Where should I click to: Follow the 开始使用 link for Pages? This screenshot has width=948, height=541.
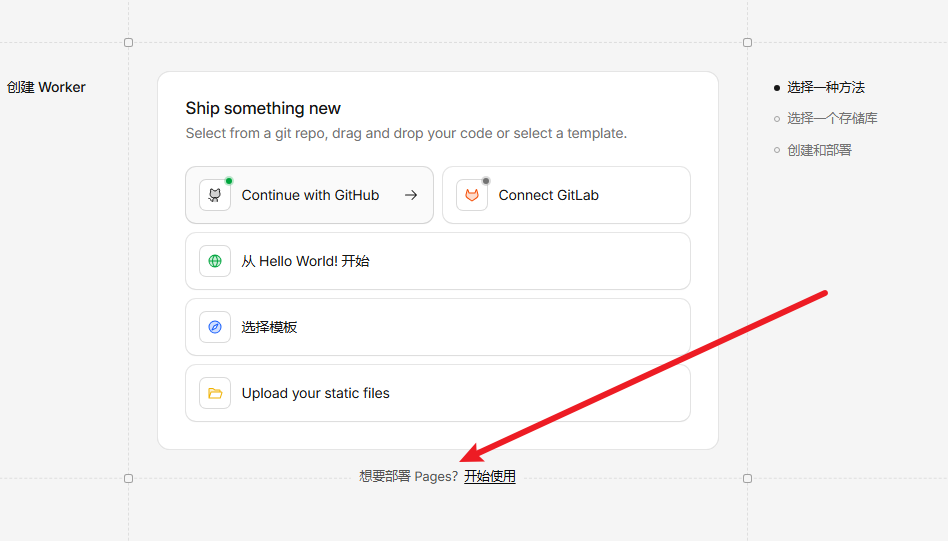490,477
